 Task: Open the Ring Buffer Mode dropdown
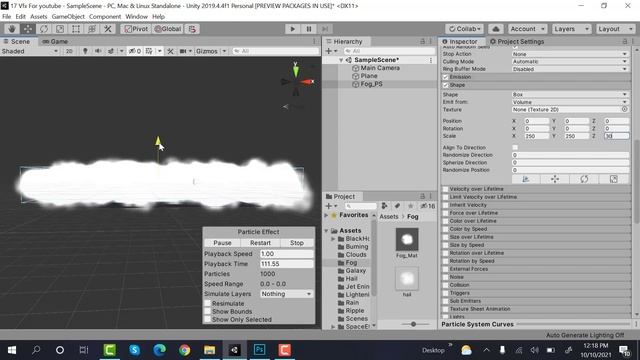[x=570, y=69]
